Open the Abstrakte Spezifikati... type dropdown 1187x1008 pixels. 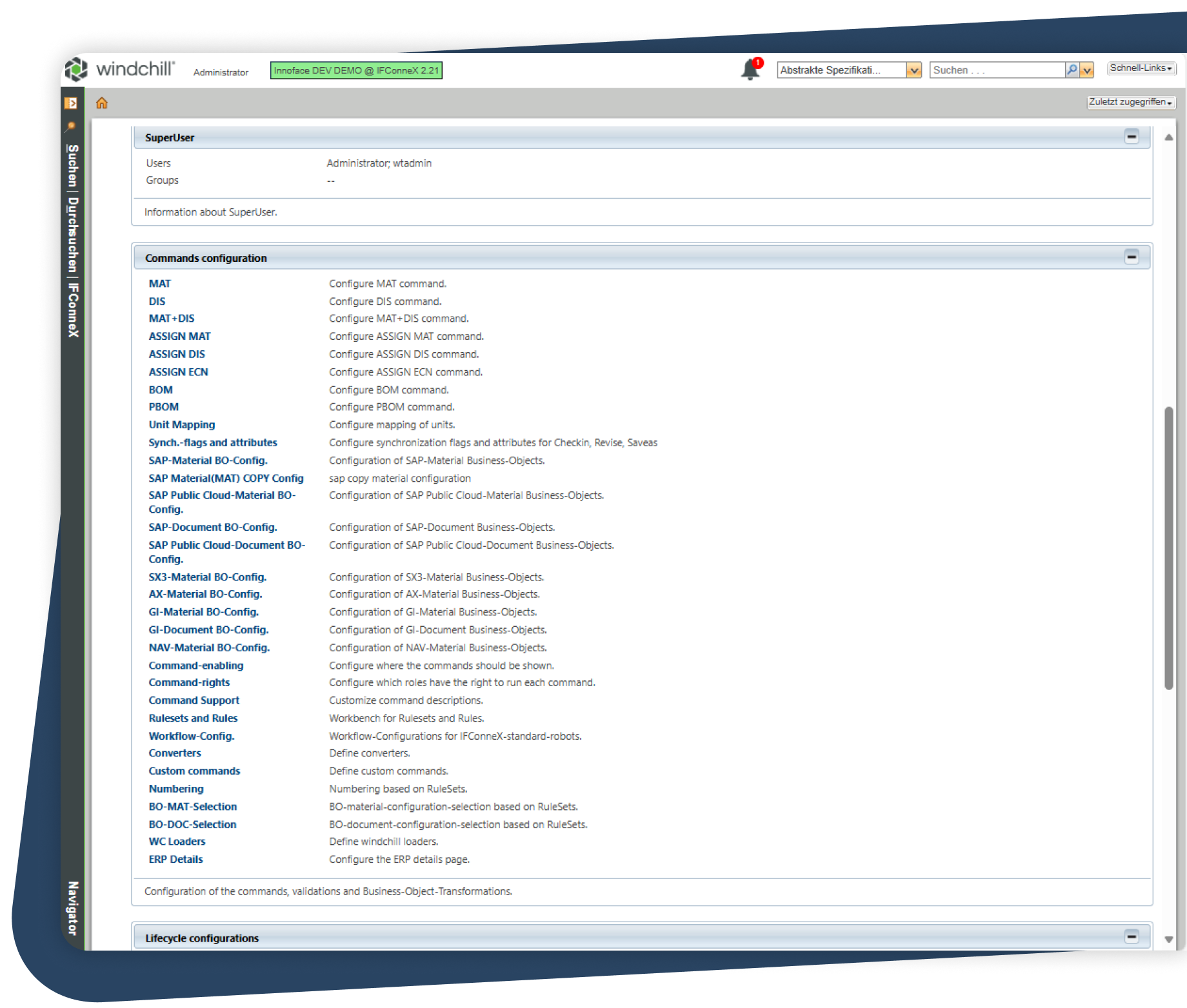coord(913,70)
